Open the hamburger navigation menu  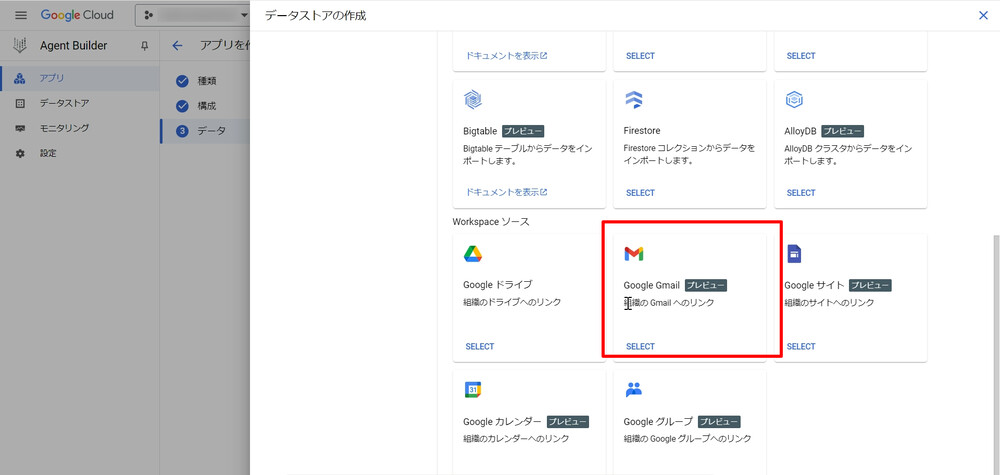pyautogui.click(x=20, y=16)
